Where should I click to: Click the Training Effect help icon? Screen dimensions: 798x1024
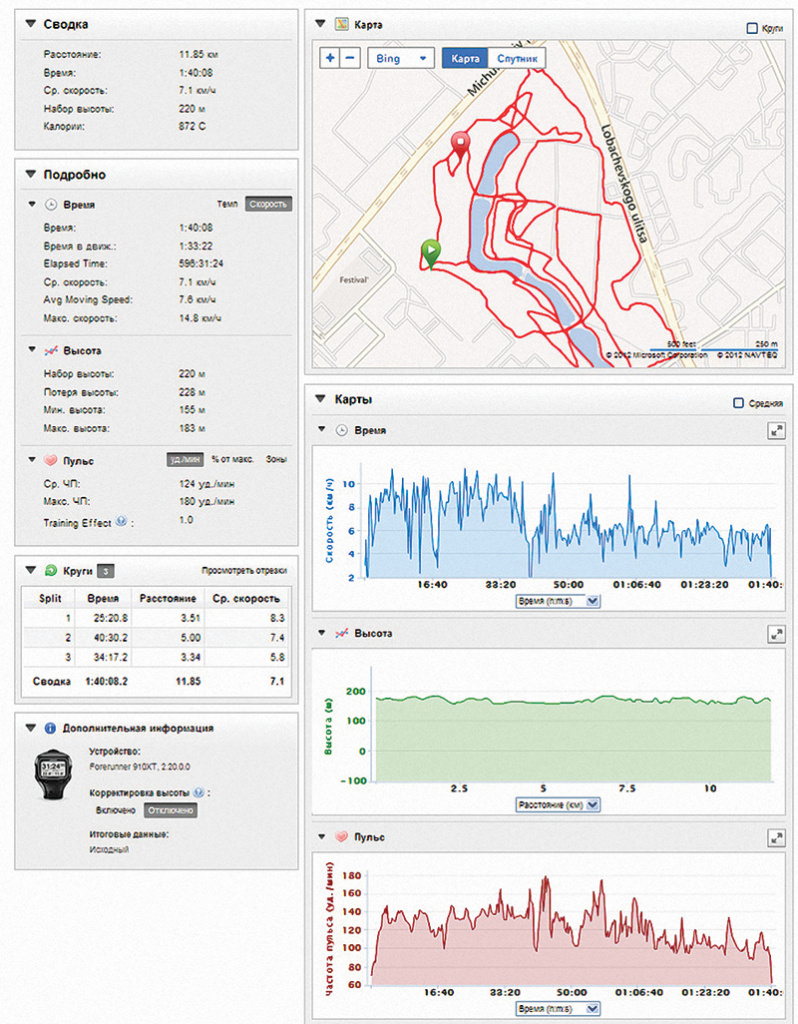(121, 521)
